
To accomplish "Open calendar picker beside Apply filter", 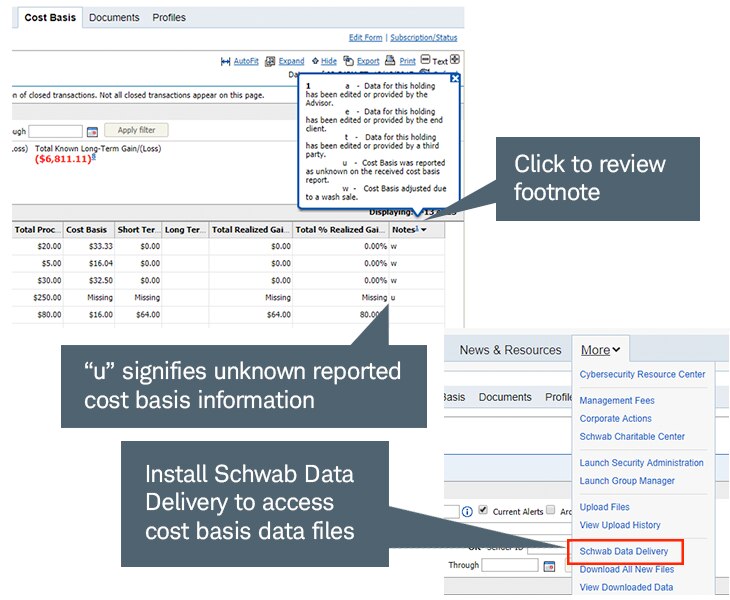I will (x=92, y=132).
